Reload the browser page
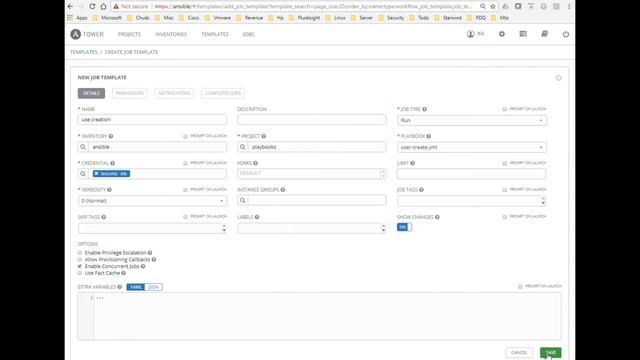 (x=92, y=7)
